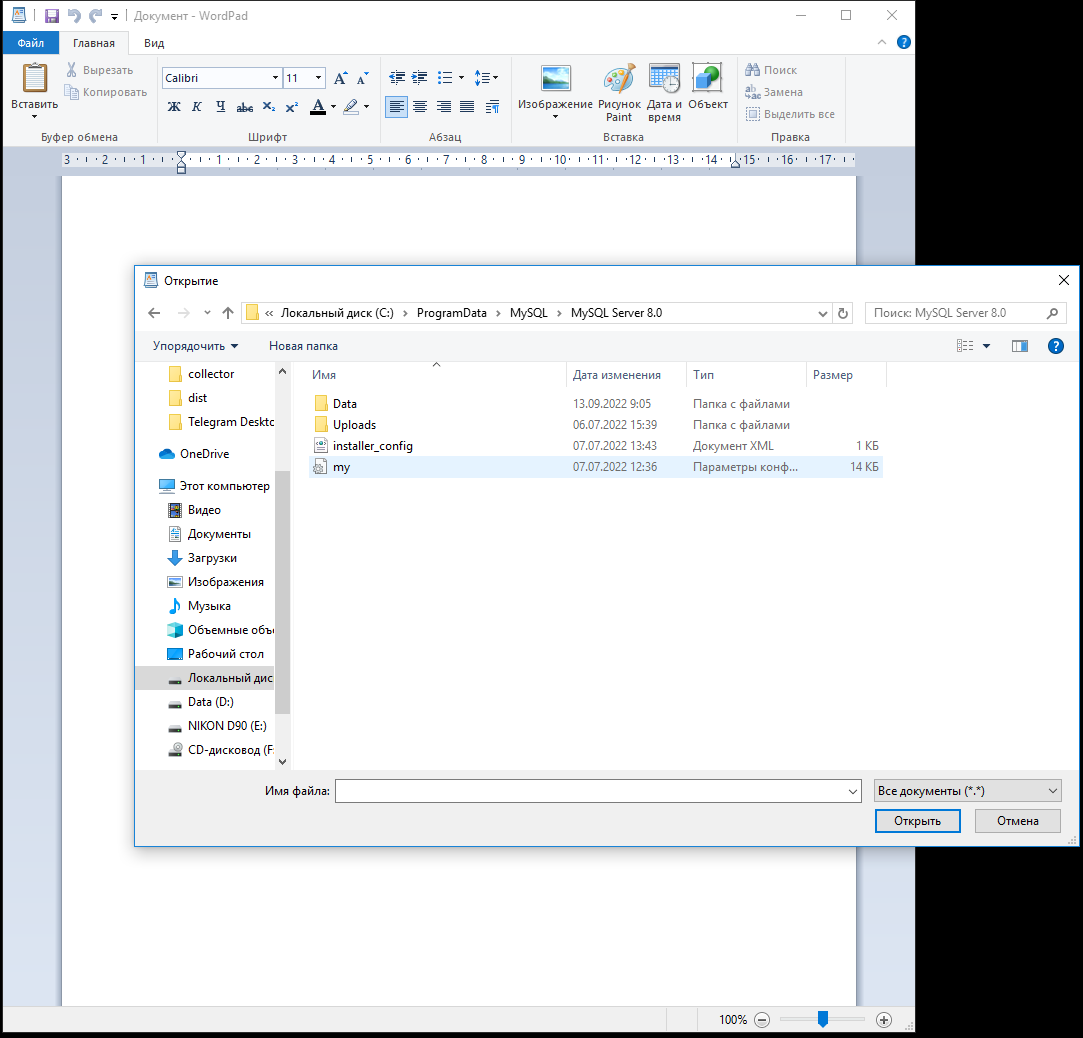Toggle underline formatting
The width and height of the screenshot is (1083, 1038).
tap(221, 107)
